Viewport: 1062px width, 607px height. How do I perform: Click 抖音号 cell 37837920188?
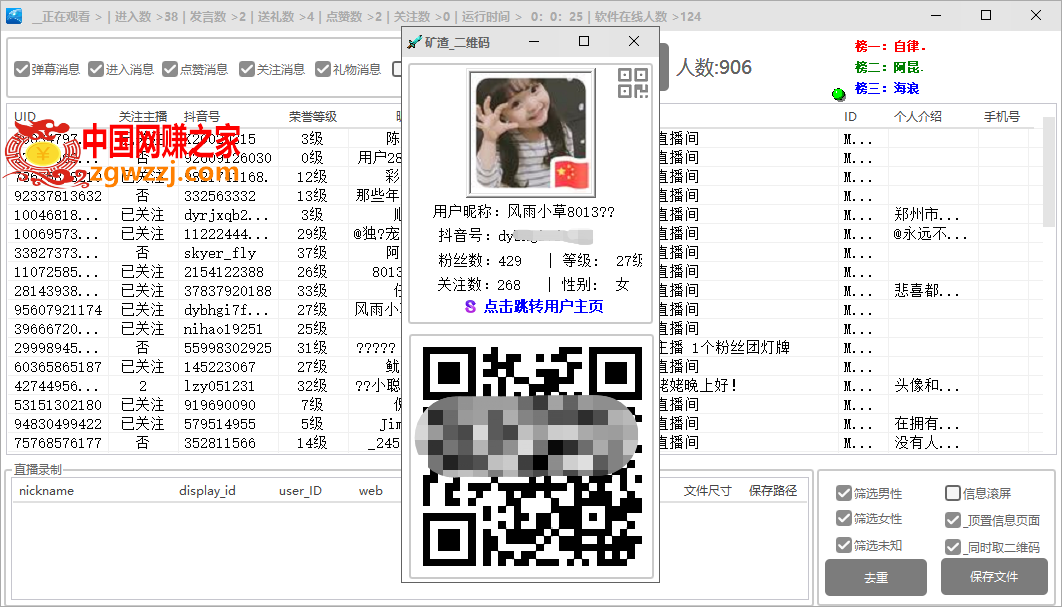coord(228,291)
